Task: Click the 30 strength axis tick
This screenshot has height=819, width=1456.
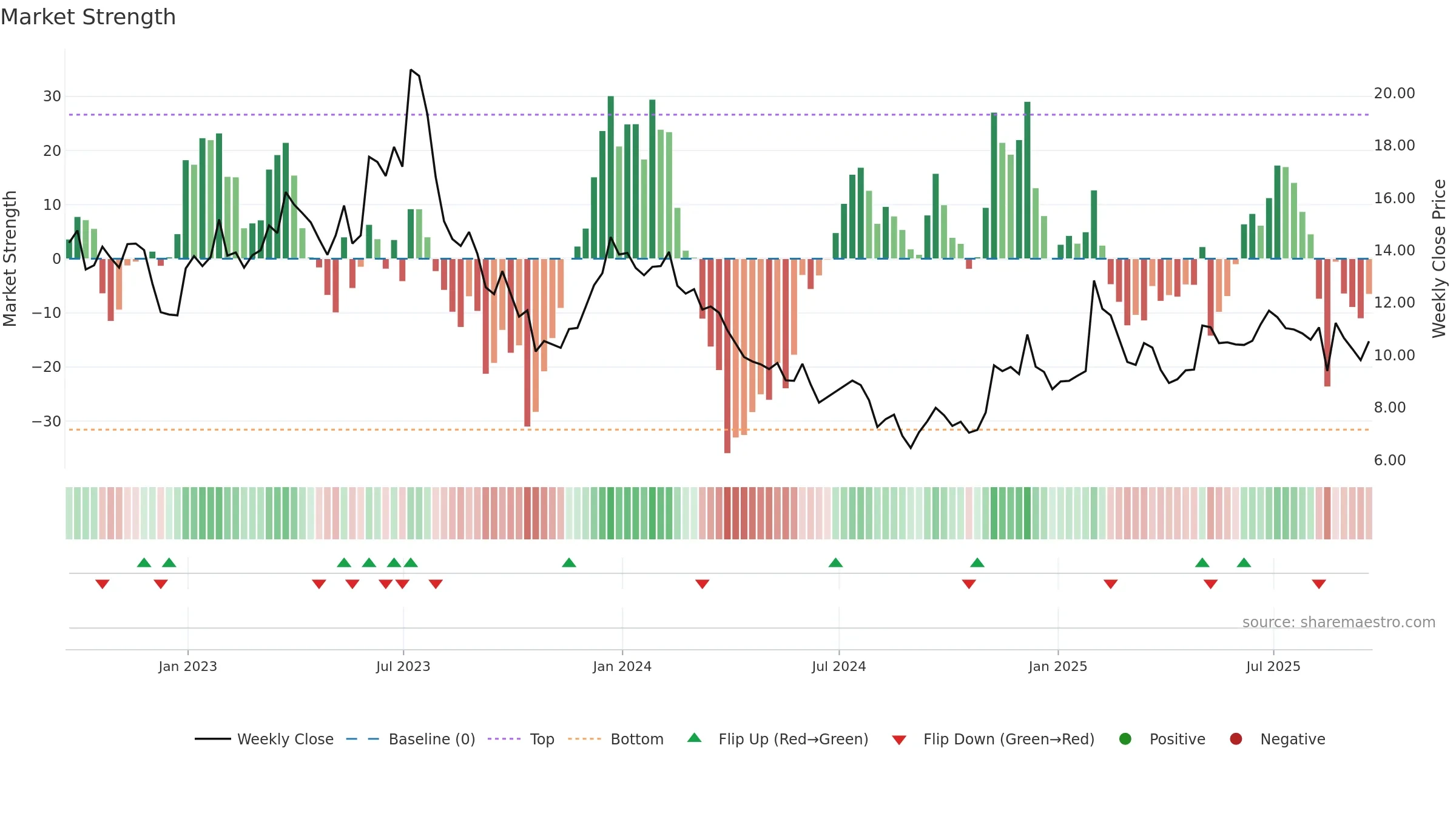Action: (x=52, y=96)
